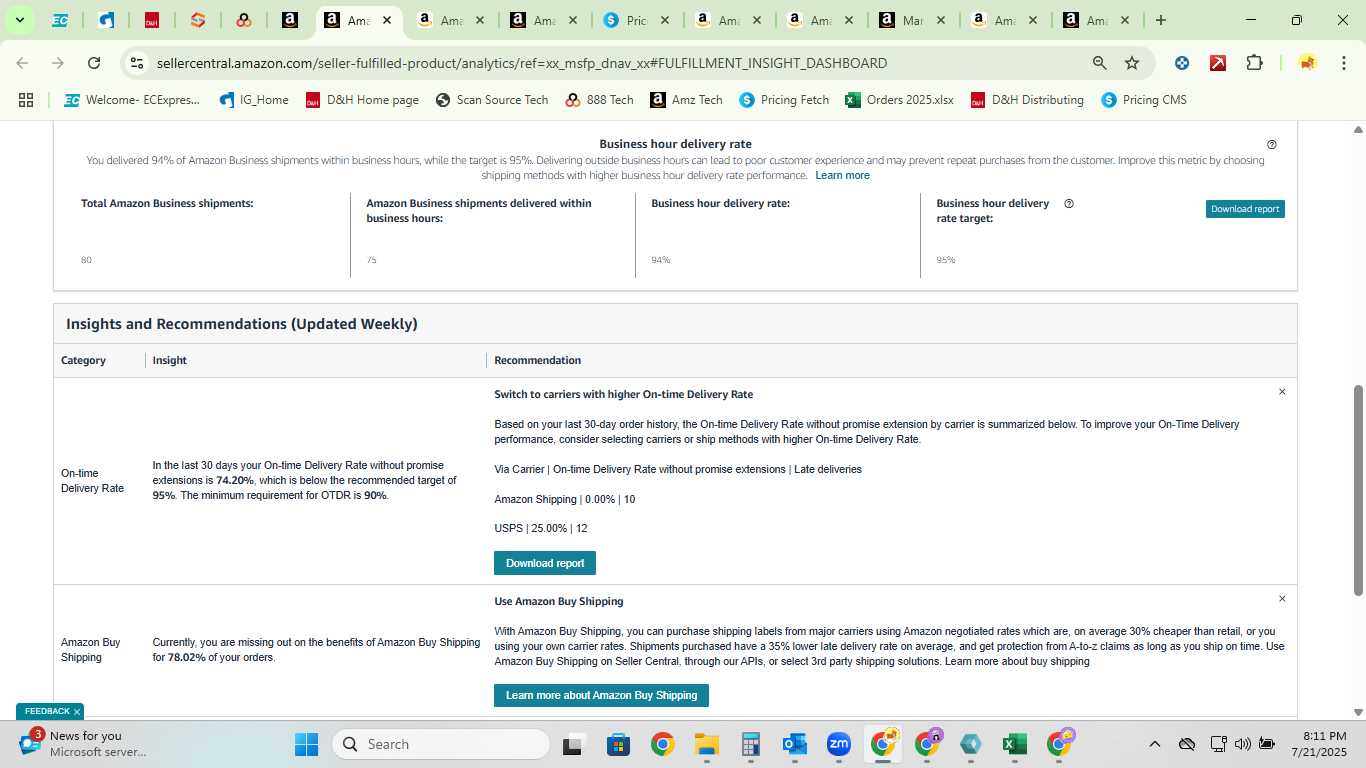The height and width of the screenshot is (768, 1366).
Task: Open the Amz Tech bookmark
Action: tap(686, 100)
